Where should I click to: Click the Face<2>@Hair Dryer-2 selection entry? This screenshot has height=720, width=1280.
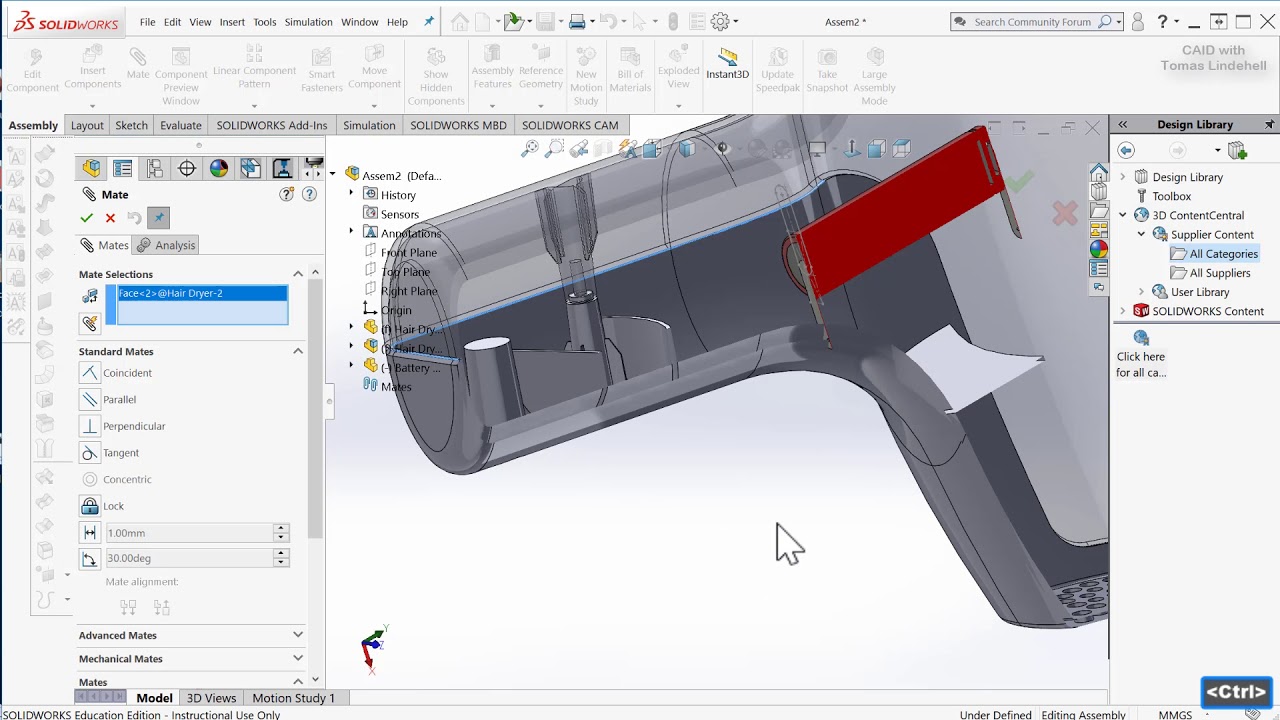point(202,293)
